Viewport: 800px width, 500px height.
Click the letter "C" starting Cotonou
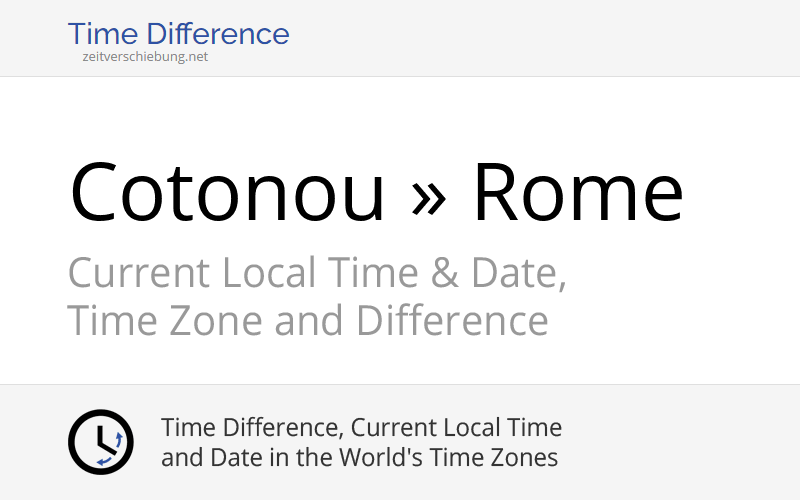point(93,192)
